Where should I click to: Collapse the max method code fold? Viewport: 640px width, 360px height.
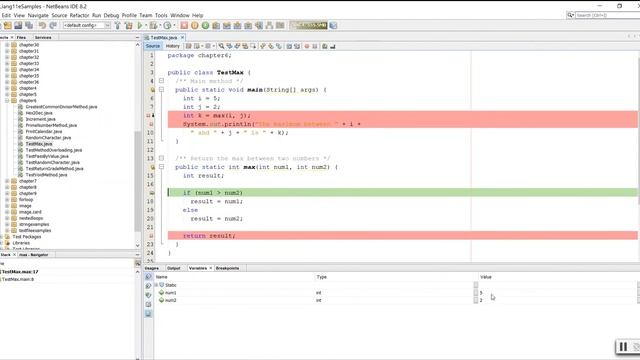[x=161, y=167]
